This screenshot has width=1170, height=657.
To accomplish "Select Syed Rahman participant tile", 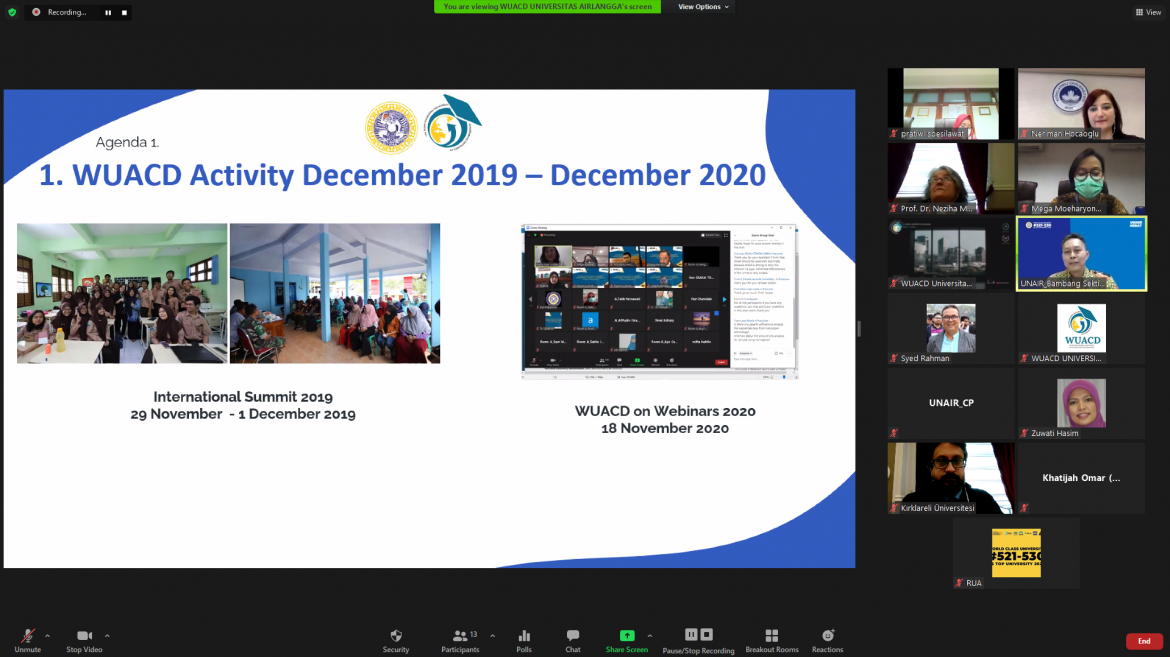I will click(951, 328).
